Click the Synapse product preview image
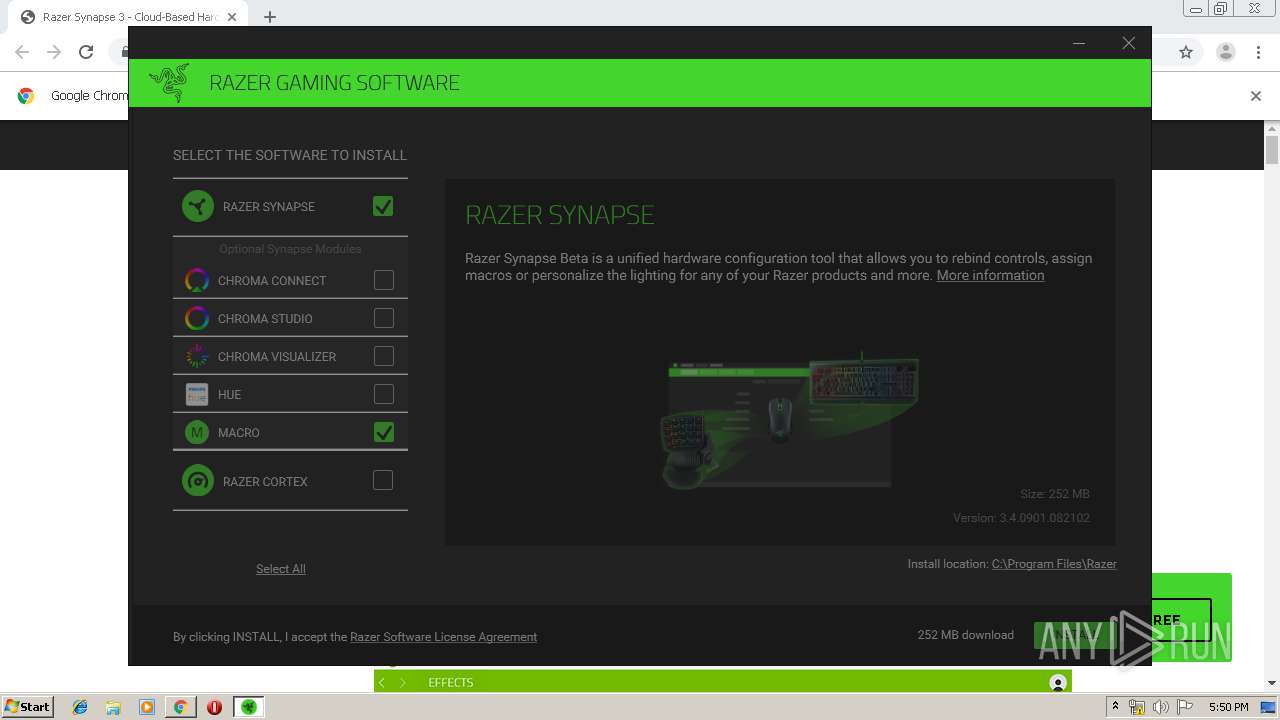Viewport: 1280px width, 720px height. point(788,418)
